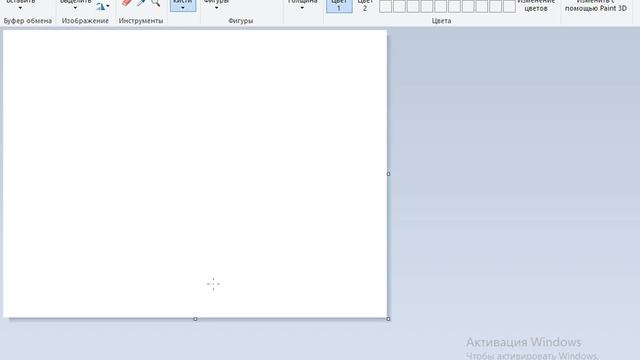Activate the Цвет 2 background color button
Screen dimensions: 640x360
tap(365, 6)
